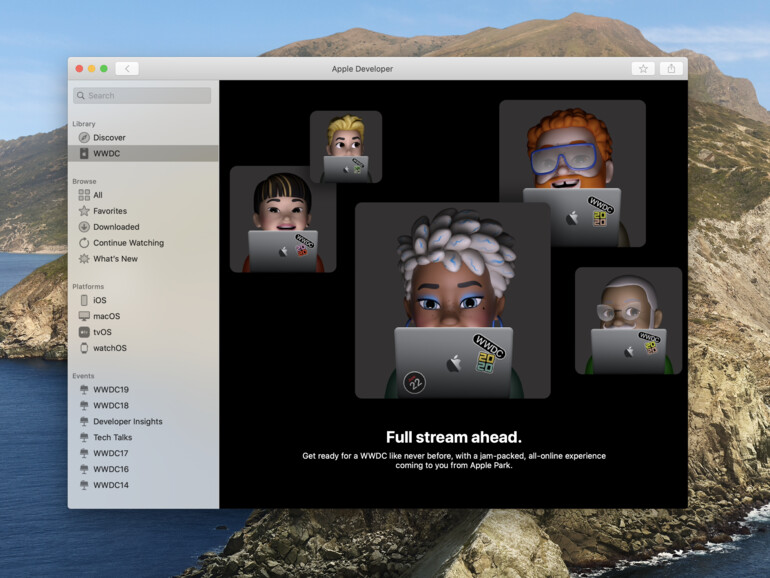The image size is (770, 578).
Task: Open the WWDC19 event label
Action: (111, 389)
